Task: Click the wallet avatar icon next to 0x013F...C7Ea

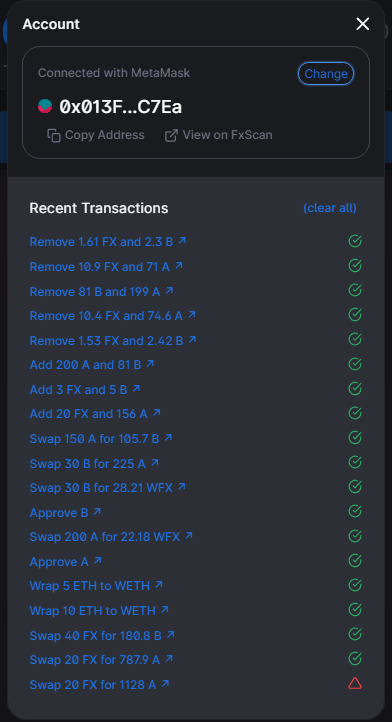Action: pos(45,106)
